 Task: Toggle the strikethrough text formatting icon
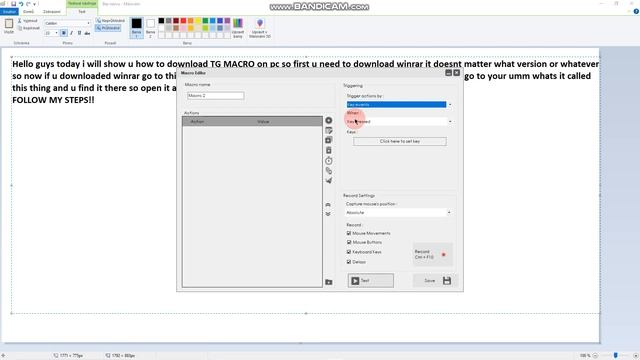coord(87,33)
